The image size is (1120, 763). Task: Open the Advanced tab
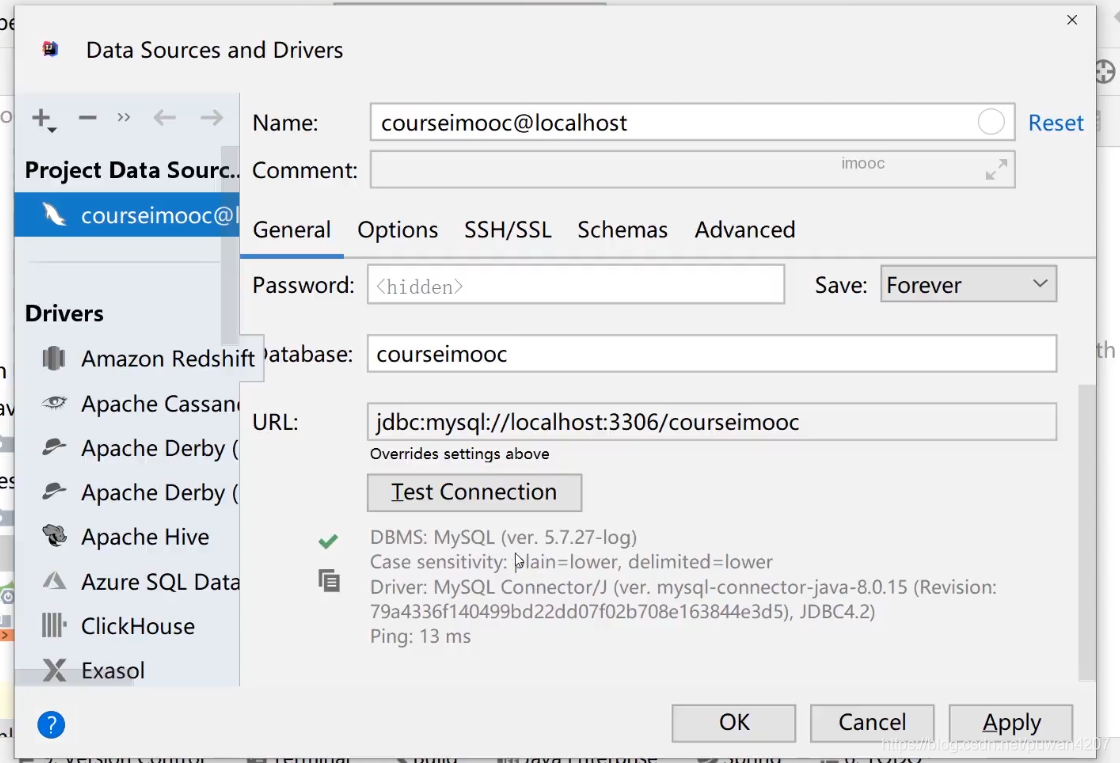click(x=745, y=230)
